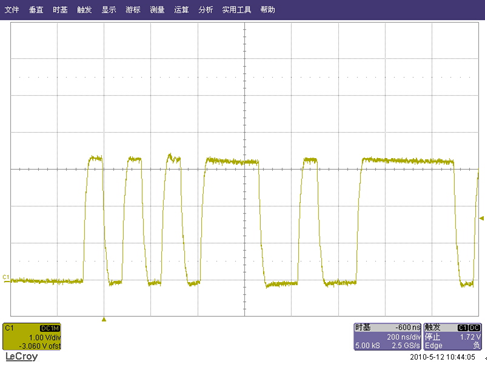Click the trigger delay triangle below the grid
Image resolution: width=487 pixels, height=367 pixels.
point(104,319)
